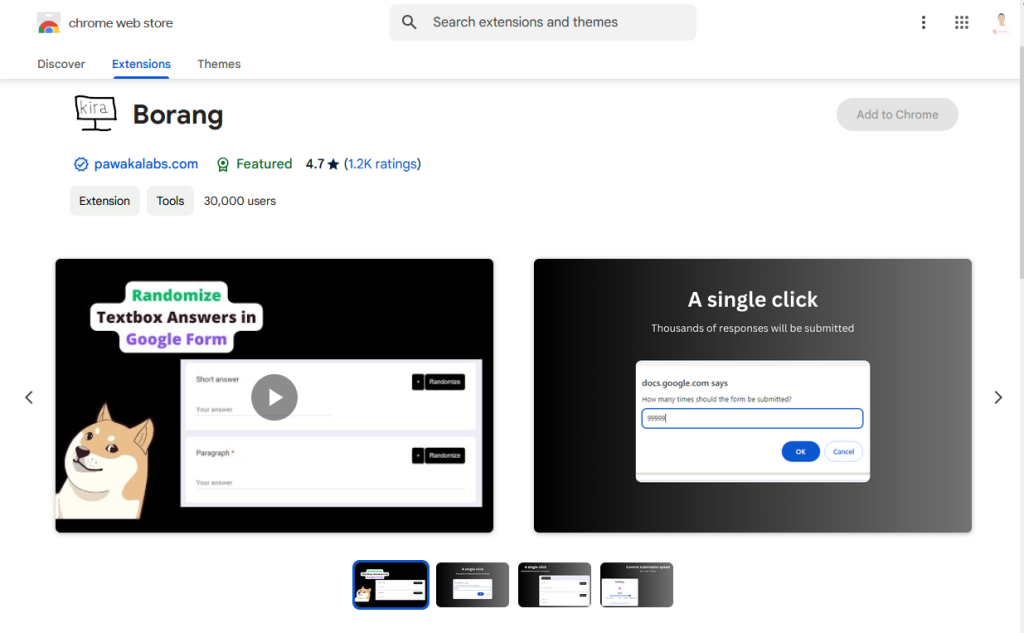Open the Google apps grid
1024x633 pixels.
pyautogui.click(x=961, y=23)
